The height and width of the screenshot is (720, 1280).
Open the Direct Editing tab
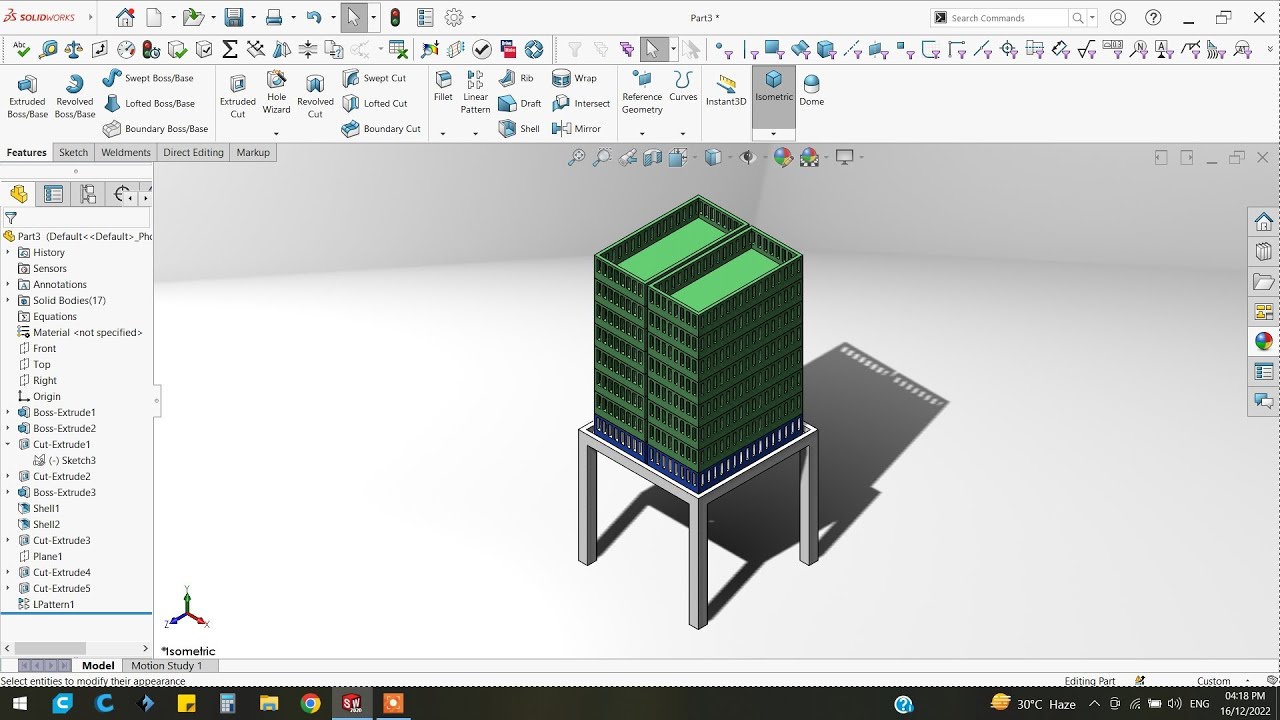[193, 153]
